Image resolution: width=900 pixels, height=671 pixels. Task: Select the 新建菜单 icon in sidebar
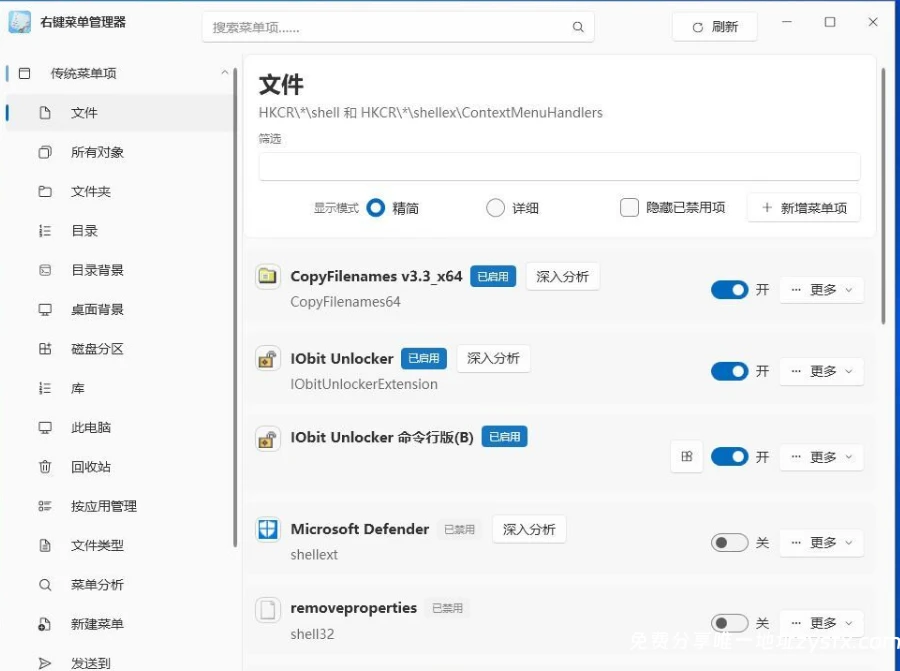point(45,624)
